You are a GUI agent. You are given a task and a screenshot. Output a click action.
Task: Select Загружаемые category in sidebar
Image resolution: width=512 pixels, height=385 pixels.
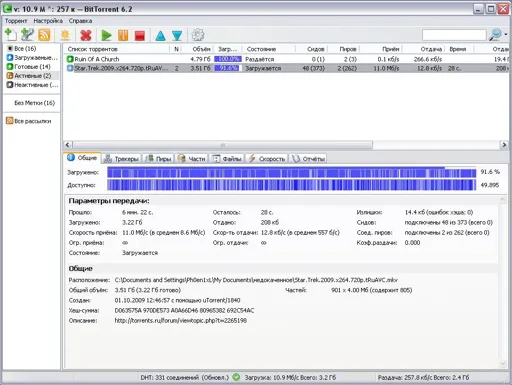(x=32, y=58)
